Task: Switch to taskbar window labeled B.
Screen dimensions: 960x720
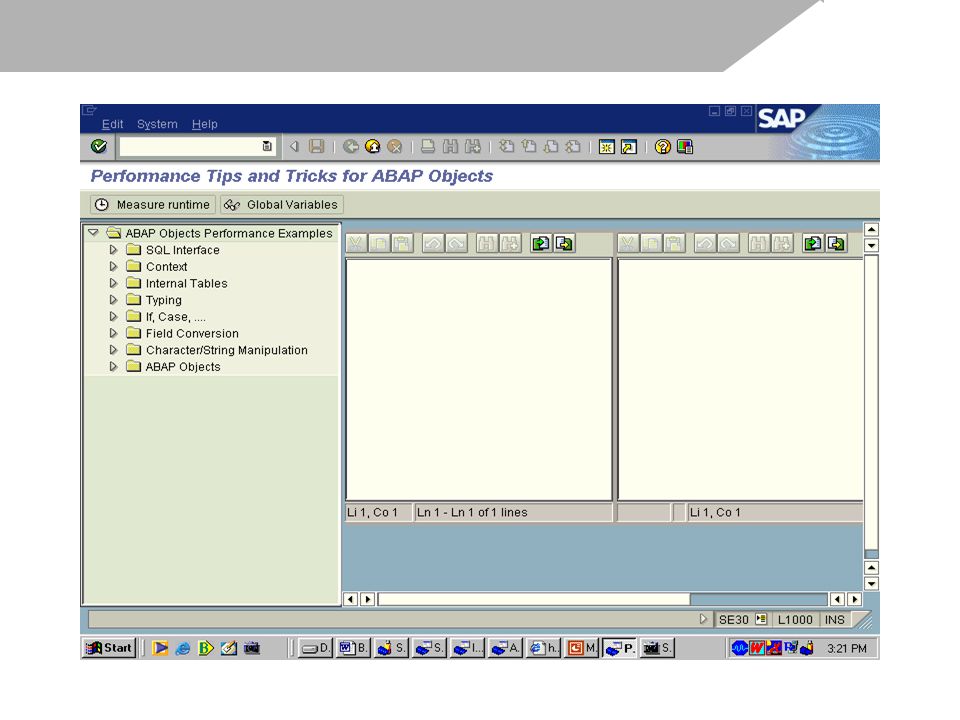Action: pyautogui.click(x=353, y=648)
